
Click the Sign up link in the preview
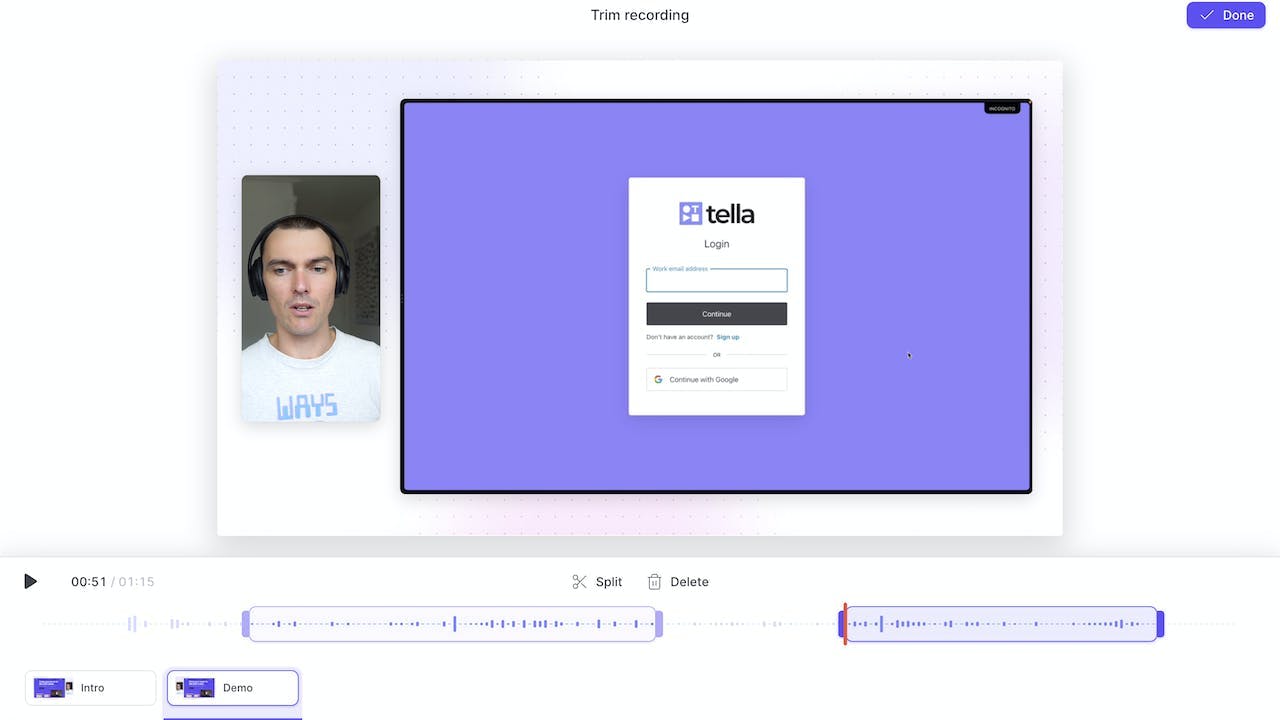pyautogui.click(x=728, y=337)
